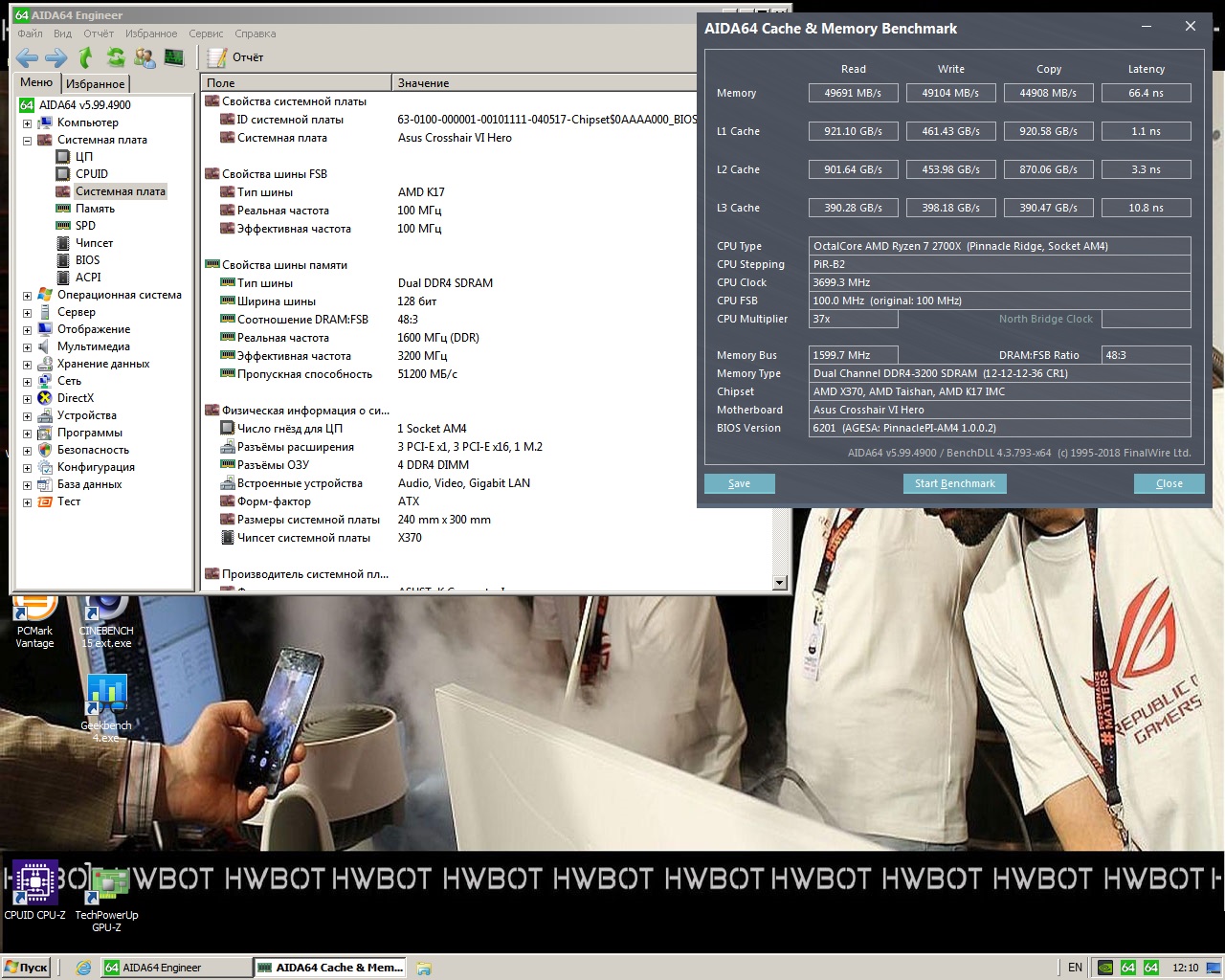Open the Вид menu
The height and width of the screenshot is (980, 1225).
[62, 33]
